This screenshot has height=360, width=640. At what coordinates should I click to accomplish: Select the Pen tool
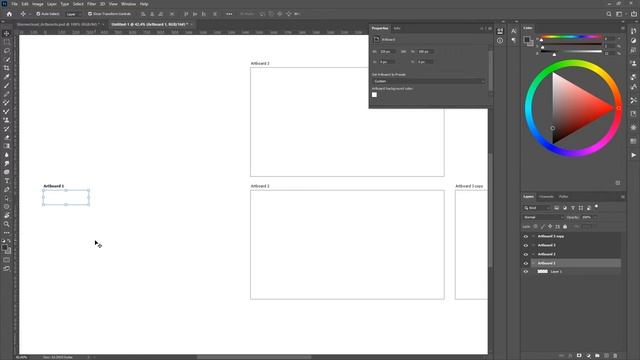[x=7, y=189]
